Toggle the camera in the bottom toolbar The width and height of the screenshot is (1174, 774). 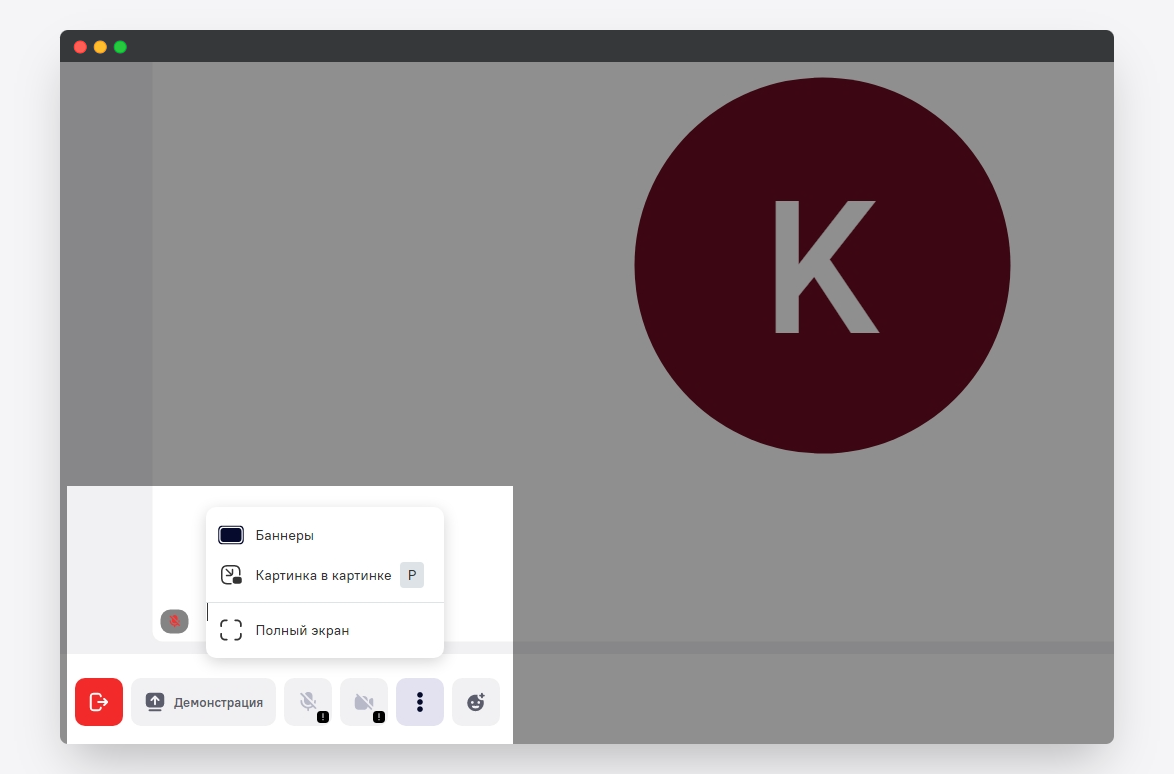[x=363, y=701]
